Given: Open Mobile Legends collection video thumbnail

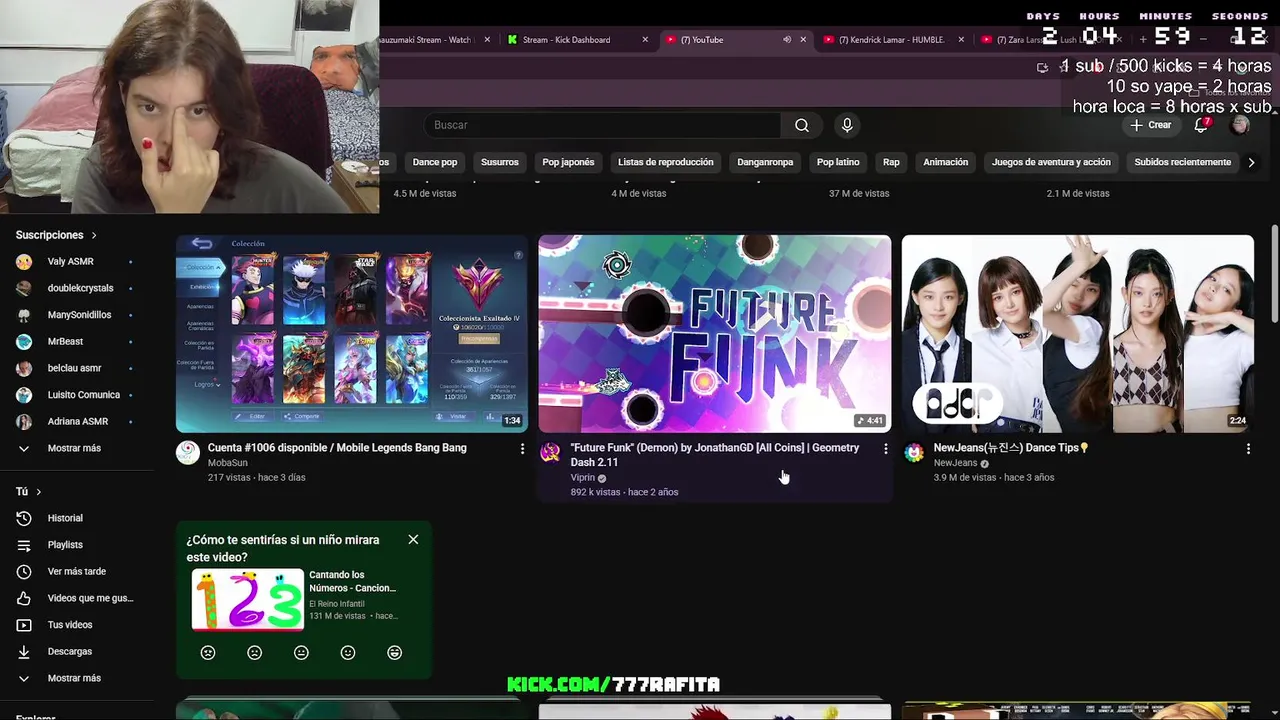Looking at the screenshot, I should click(352, 333).
